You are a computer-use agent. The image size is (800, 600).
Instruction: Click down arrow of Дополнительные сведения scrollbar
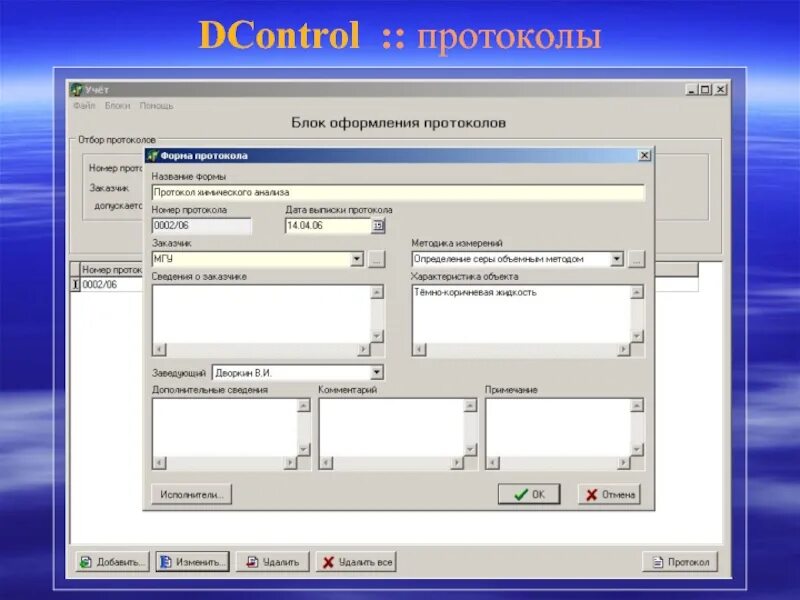pyautogui.click(x=304, y=449)
